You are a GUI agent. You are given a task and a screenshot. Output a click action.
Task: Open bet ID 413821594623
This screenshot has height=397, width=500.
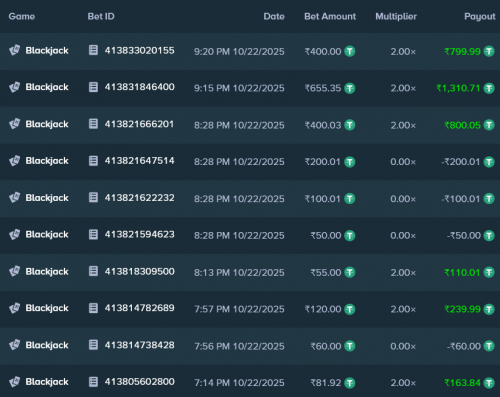[x=140, y=234]
